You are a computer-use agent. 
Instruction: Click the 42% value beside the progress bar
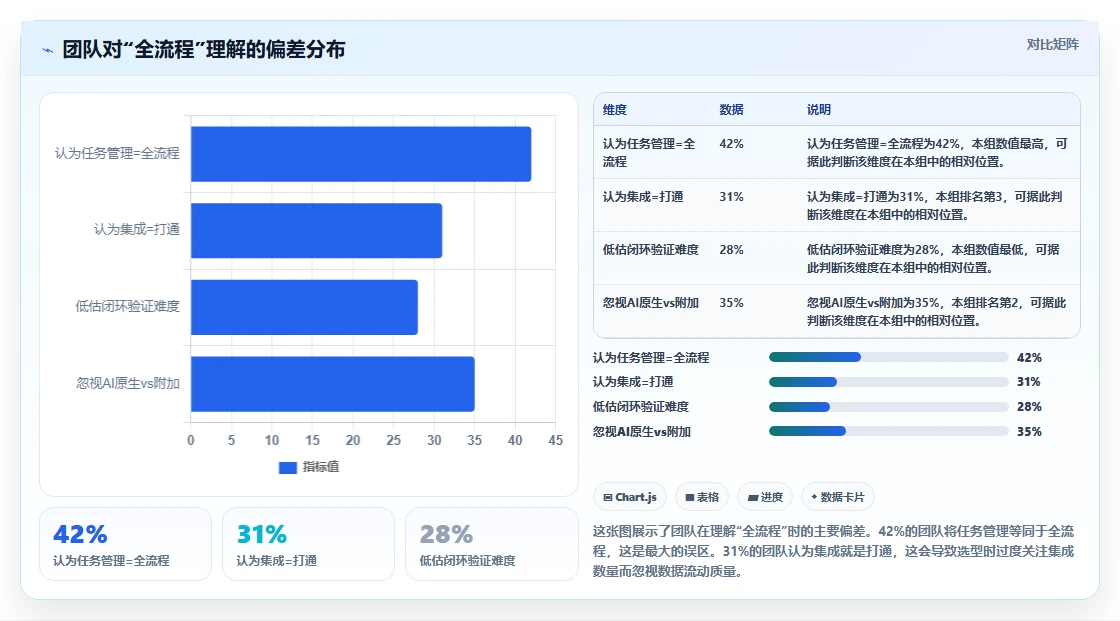click(x=1029, y=357)
